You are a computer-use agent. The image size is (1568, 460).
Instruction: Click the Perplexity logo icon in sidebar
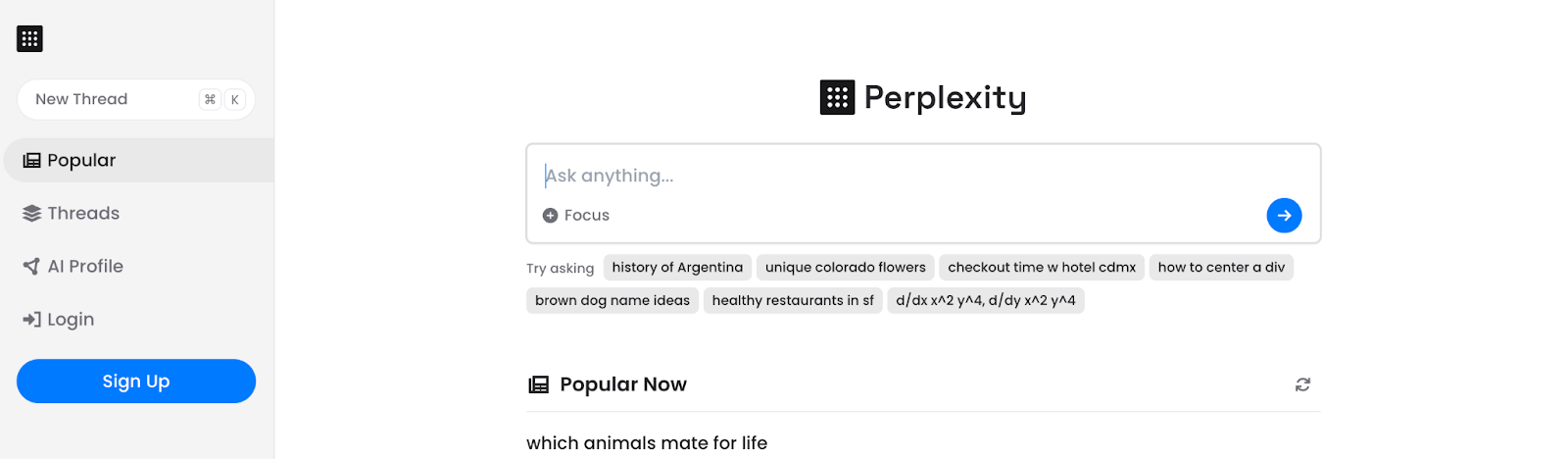point(29,39)
